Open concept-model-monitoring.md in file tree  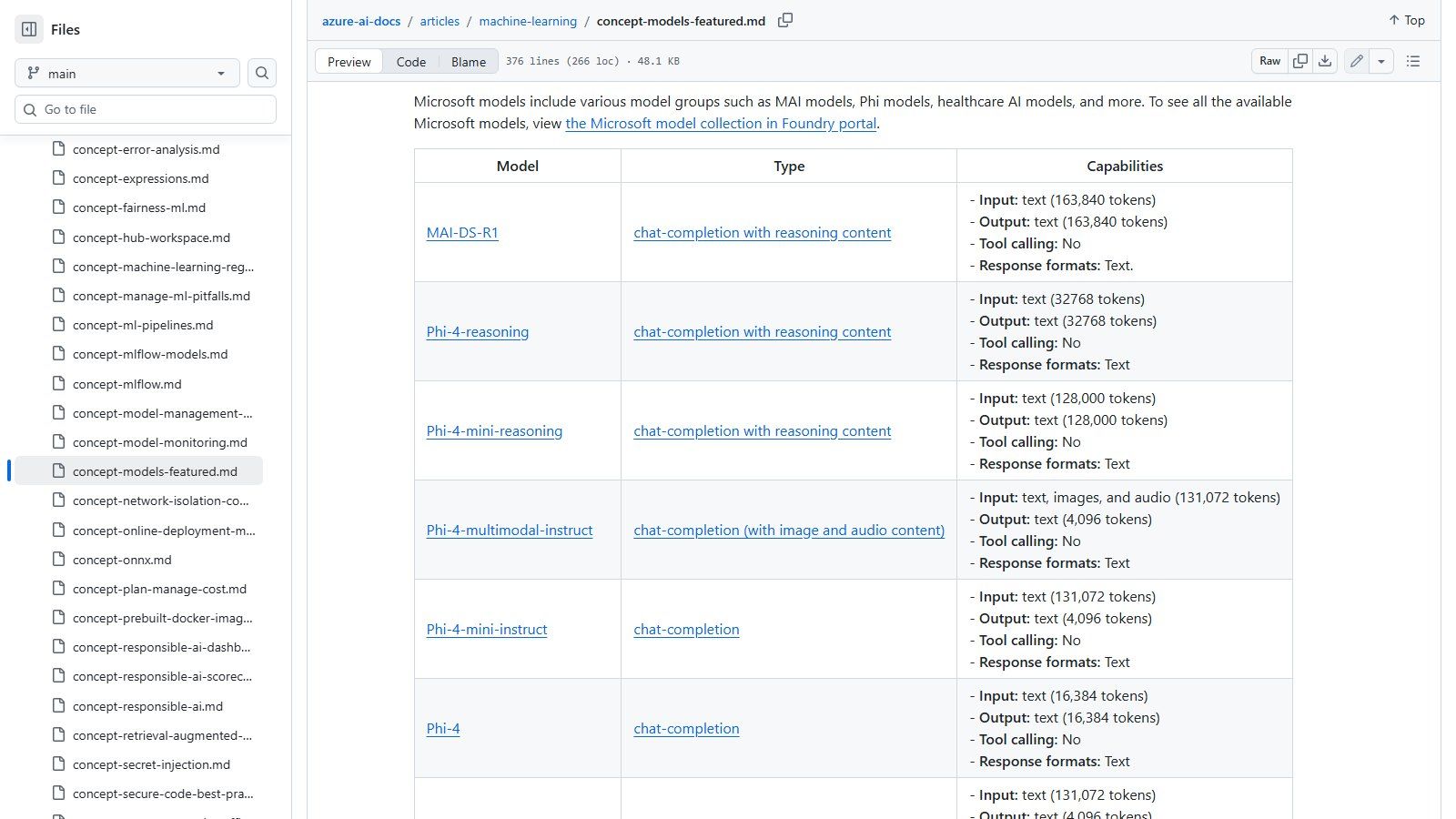160,442
